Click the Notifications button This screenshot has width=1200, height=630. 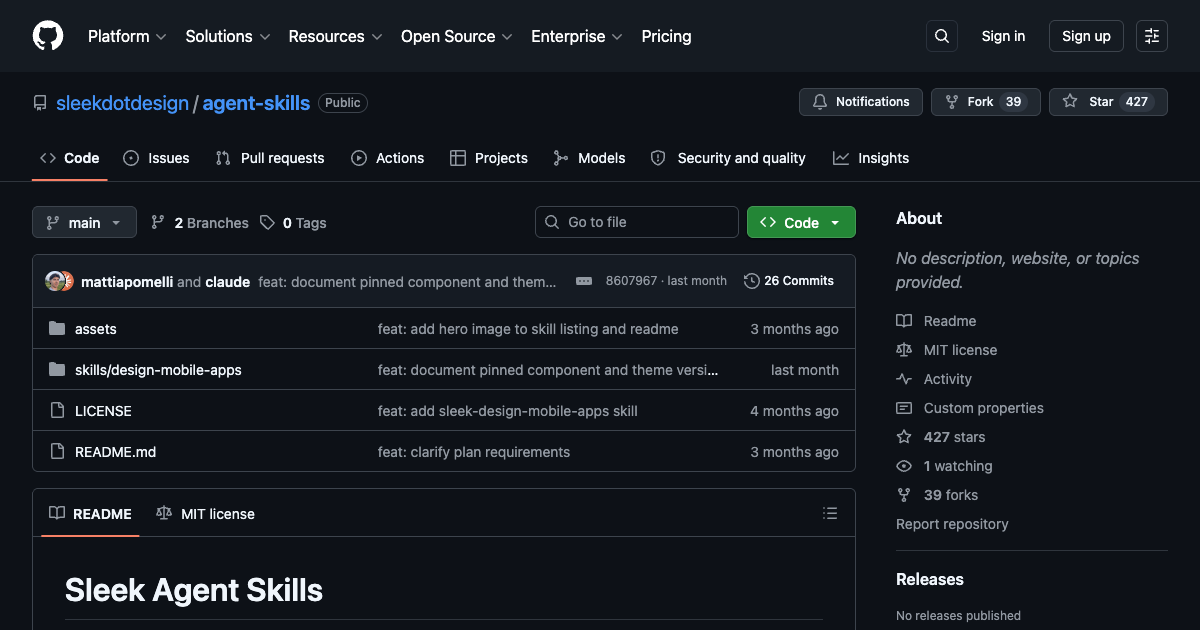click(861, 102)
